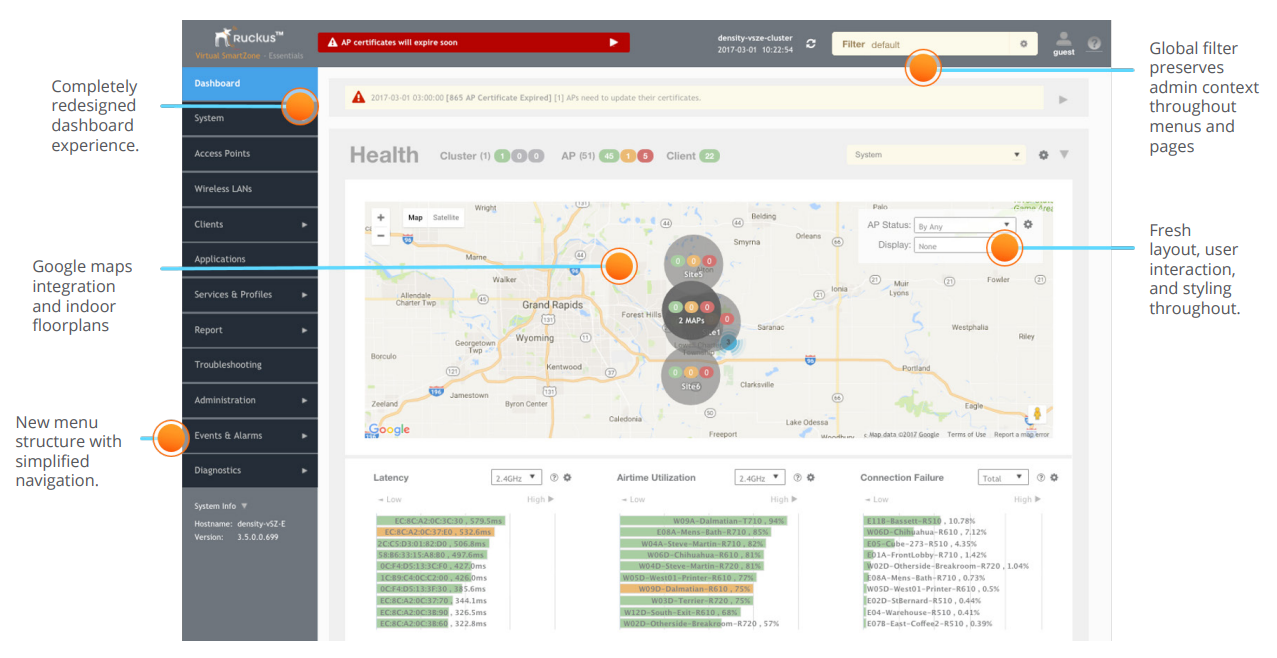Open the Latency chart settings gear
The width and height of the screenshot is (1277, 658).
coord(567,478)
